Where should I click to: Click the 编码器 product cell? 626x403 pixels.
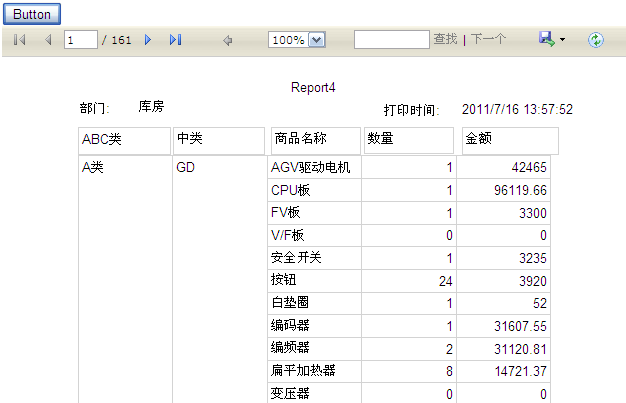(x=314, y=326)
